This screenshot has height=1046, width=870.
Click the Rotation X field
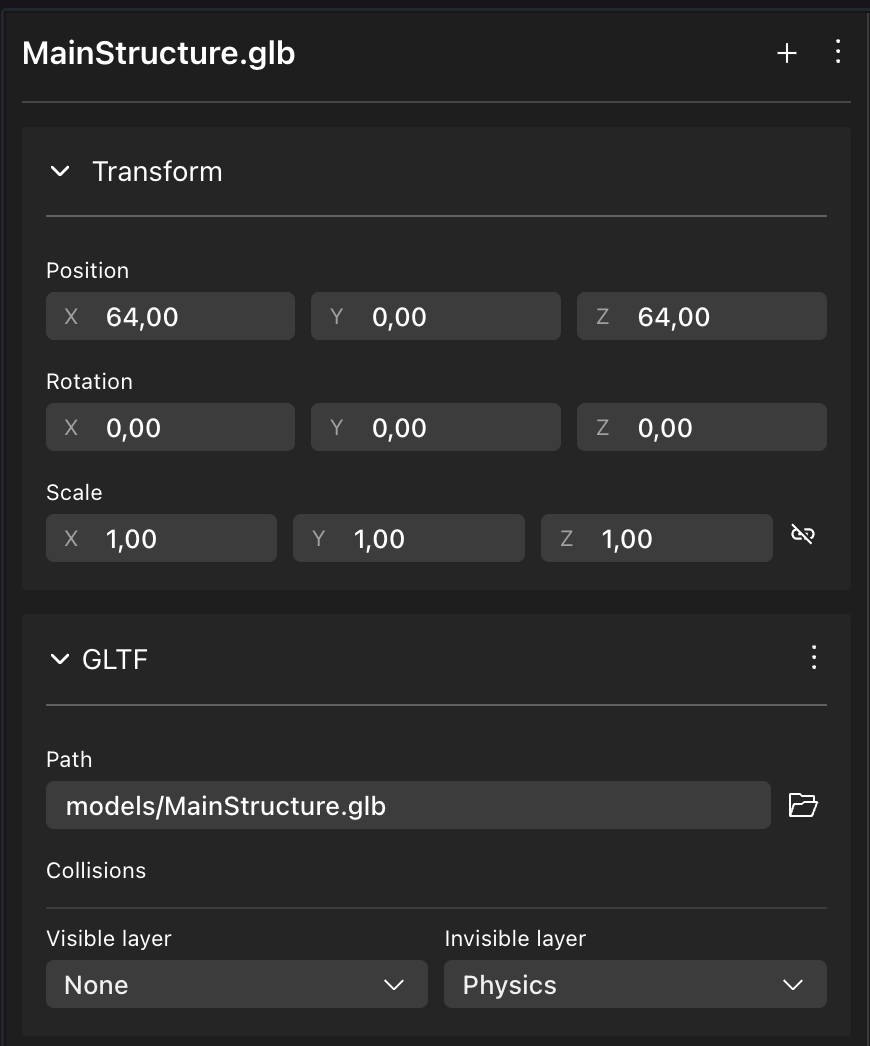pos(170,427)
